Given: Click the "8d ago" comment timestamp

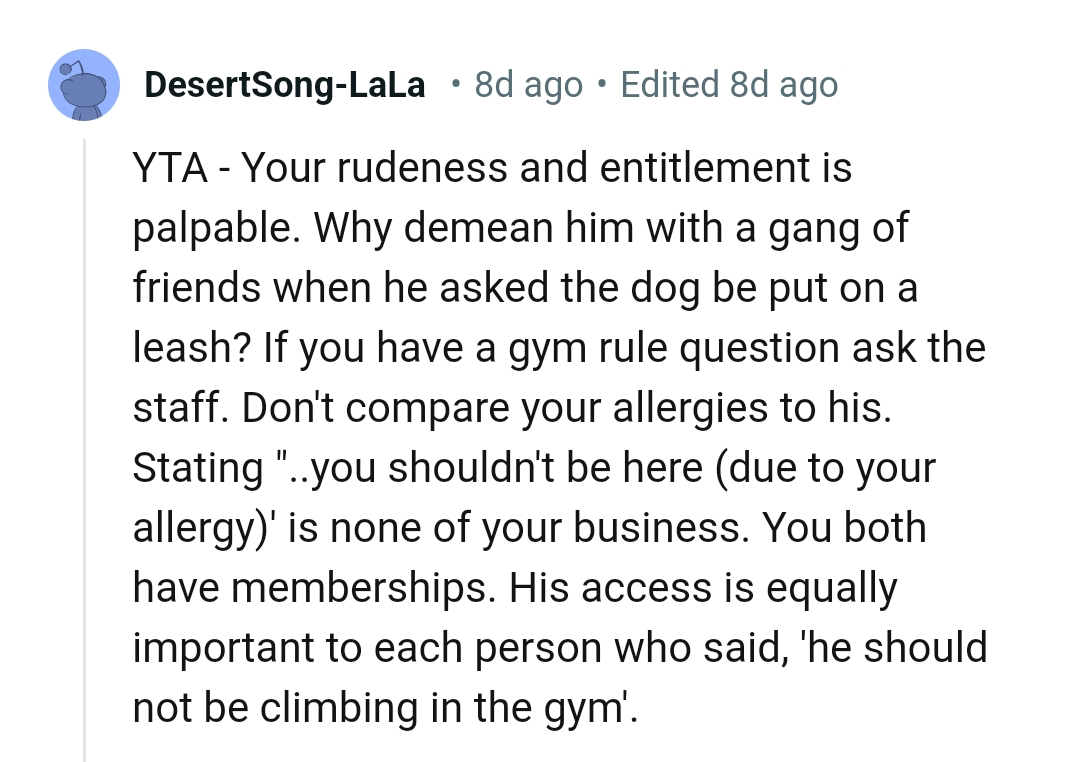Looking at the screenshot, I should [528, 85].
